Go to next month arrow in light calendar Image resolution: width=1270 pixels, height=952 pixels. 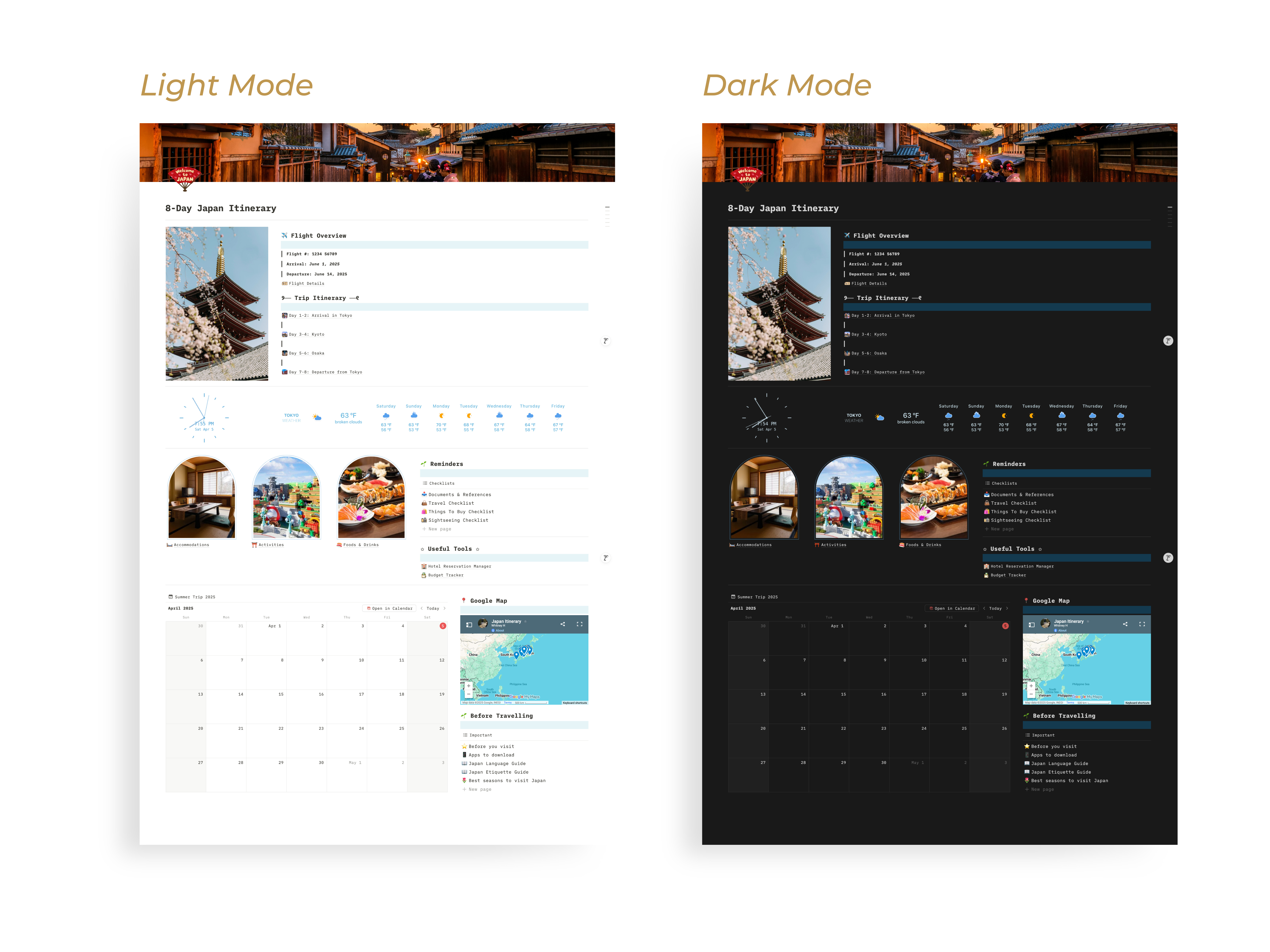pyautogui.click(x=444, y=608)
